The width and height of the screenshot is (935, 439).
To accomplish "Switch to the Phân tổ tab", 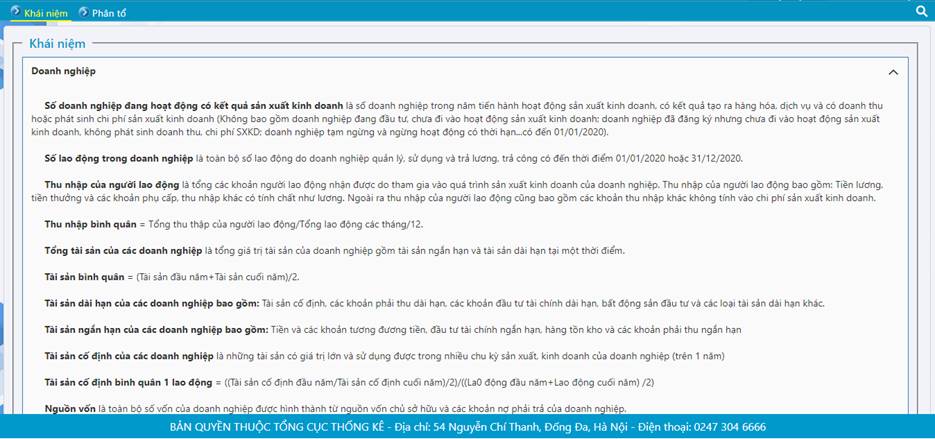I will (108, 12).
